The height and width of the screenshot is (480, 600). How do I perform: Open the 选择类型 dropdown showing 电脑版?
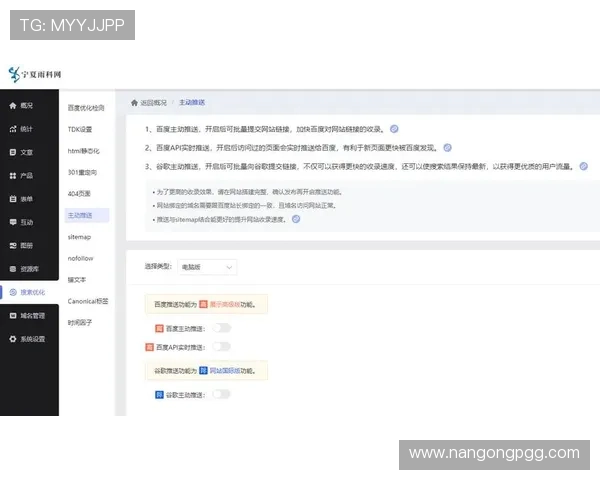click(207, 267)
